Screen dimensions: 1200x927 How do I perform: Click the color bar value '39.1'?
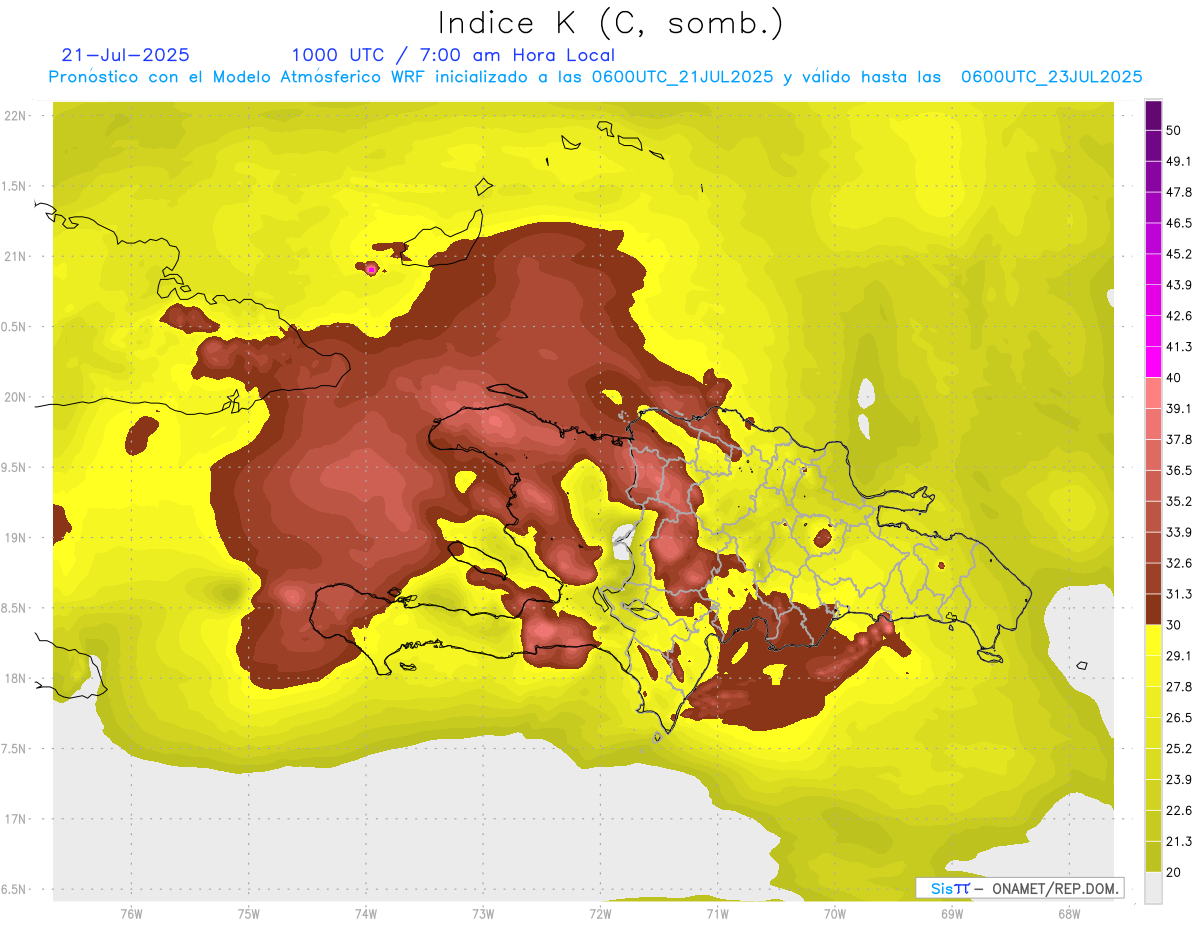tap(1179, 408)
